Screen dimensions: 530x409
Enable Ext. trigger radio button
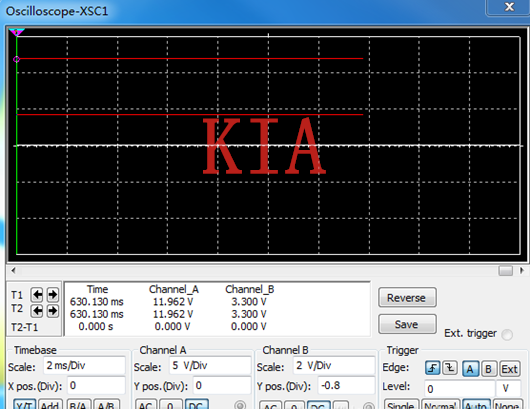click(x=507, y=335)
